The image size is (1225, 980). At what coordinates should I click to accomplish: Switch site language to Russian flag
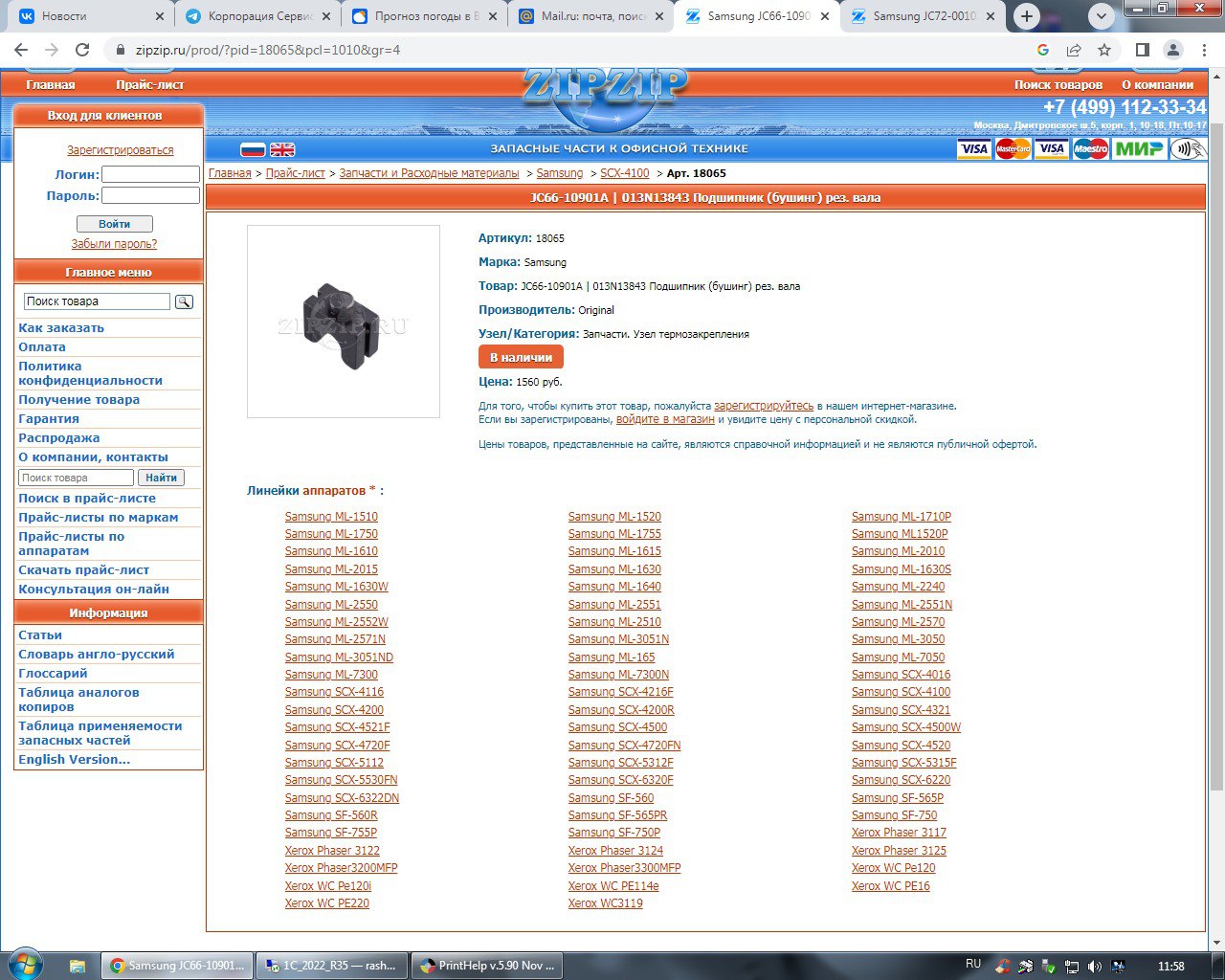pos(253,149)
